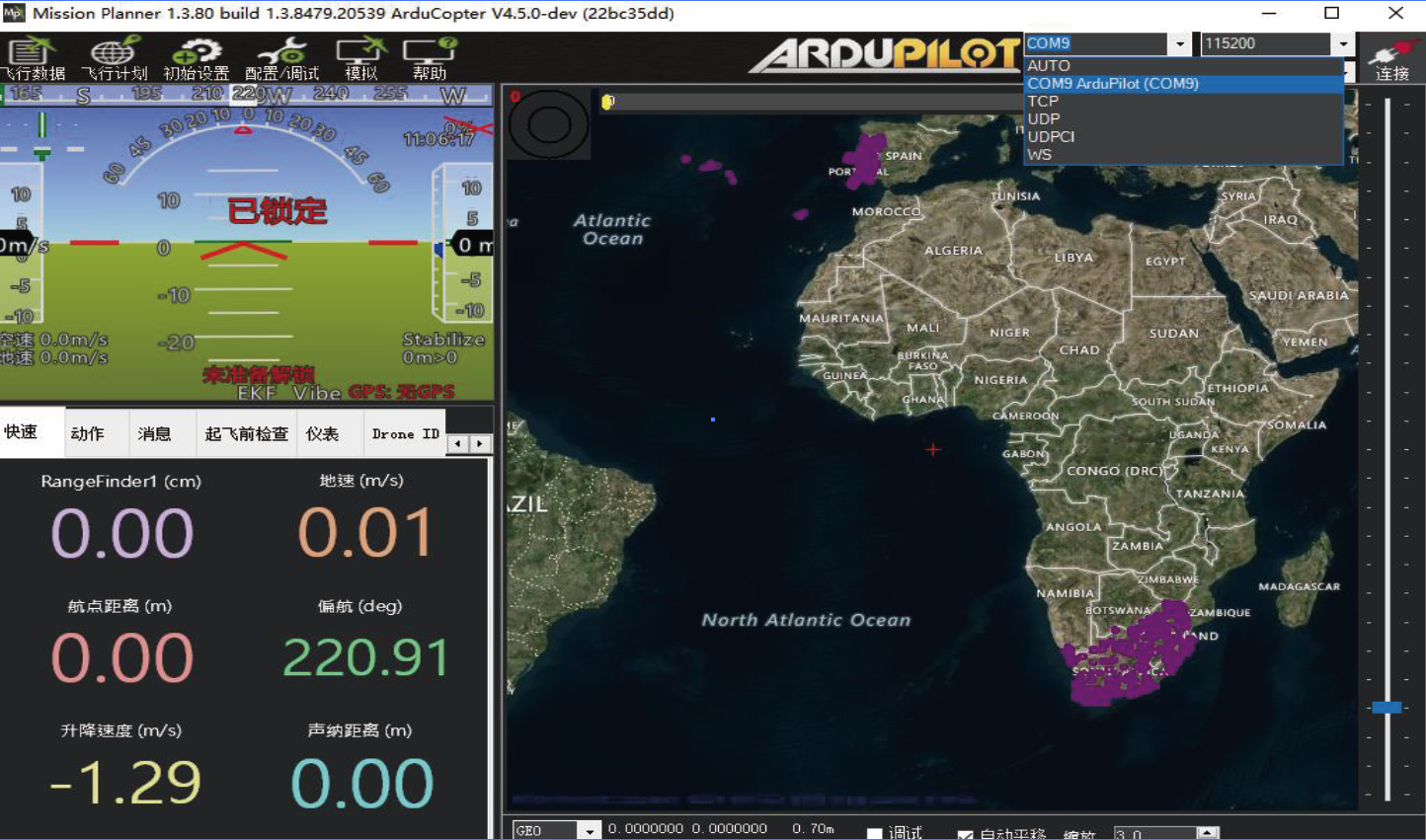Click the ALGERIA label on the map
The image size is (1426, 840).
(953, 251)
